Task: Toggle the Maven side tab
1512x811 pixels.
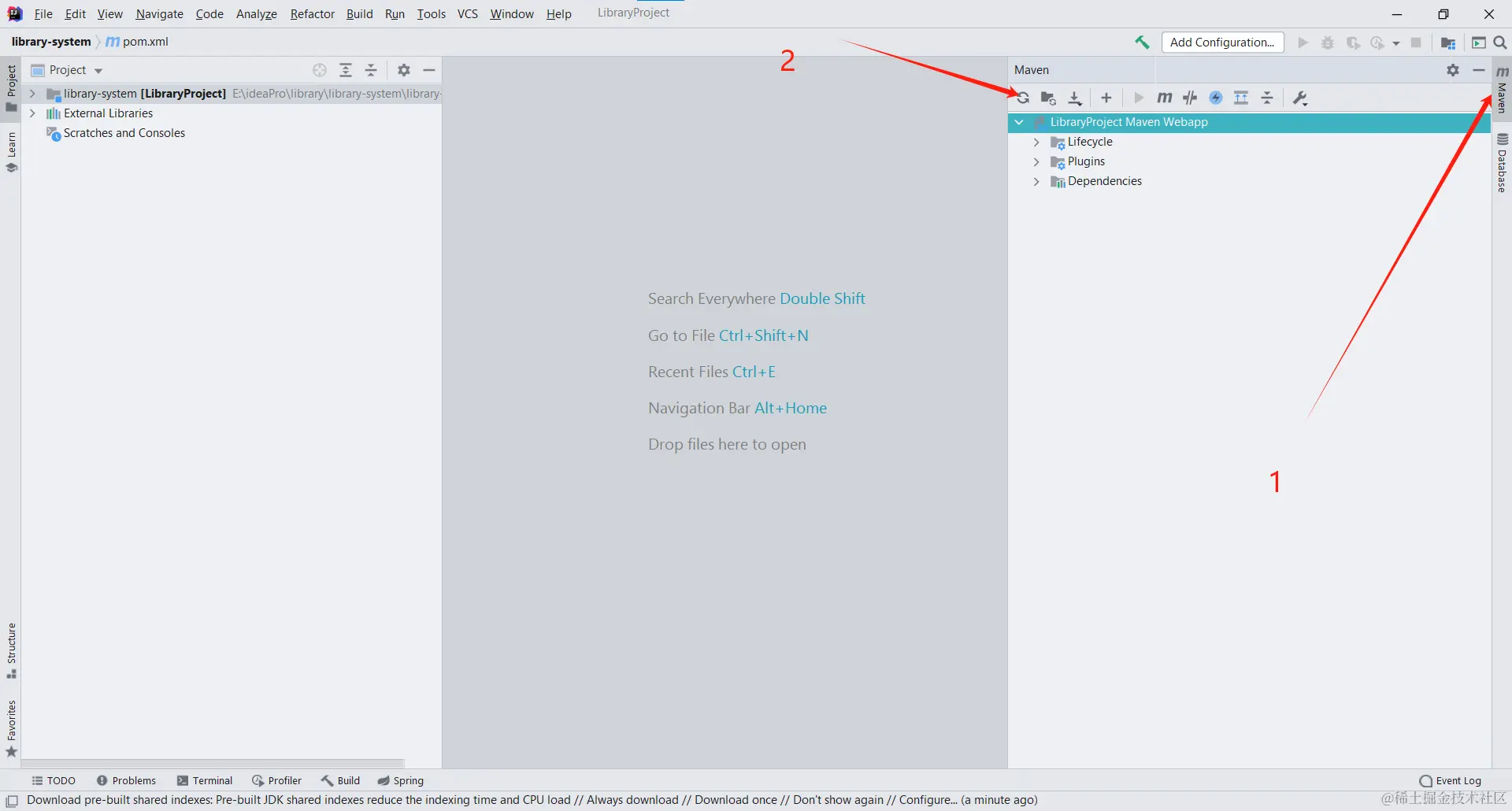Action: [x=1502, y=90]
